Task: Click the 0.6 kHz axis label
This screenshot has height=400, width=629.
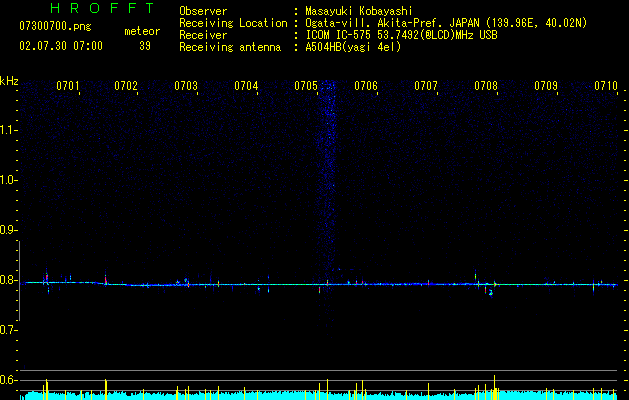Action: coord(9,380)
